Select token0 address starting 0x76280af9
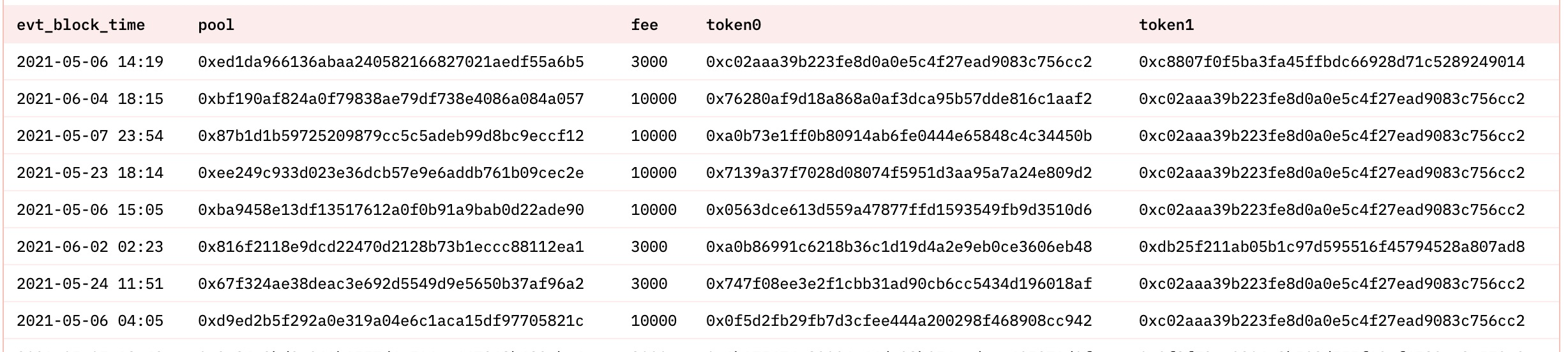This screenshot has width=1568, height=352. tap(899, 99)
